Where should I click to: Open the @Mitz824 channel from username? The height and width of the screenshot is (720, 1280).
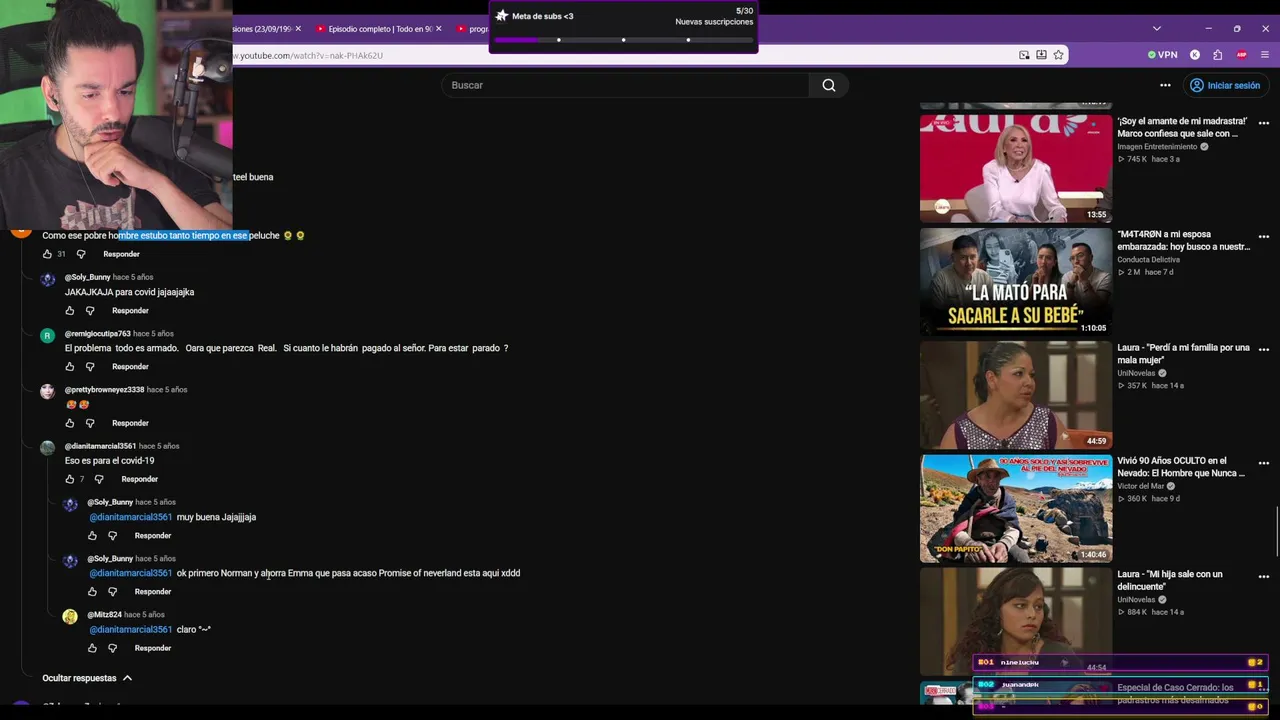coord(104,615)
